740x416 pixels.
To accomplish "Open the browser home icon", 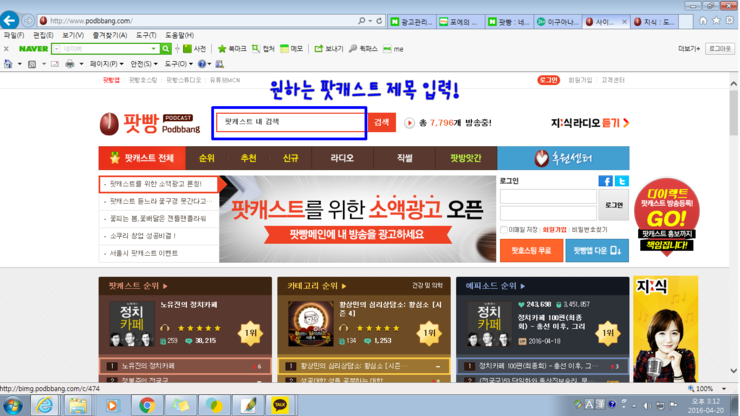I will pyautogui.click(x=703, y=20).
